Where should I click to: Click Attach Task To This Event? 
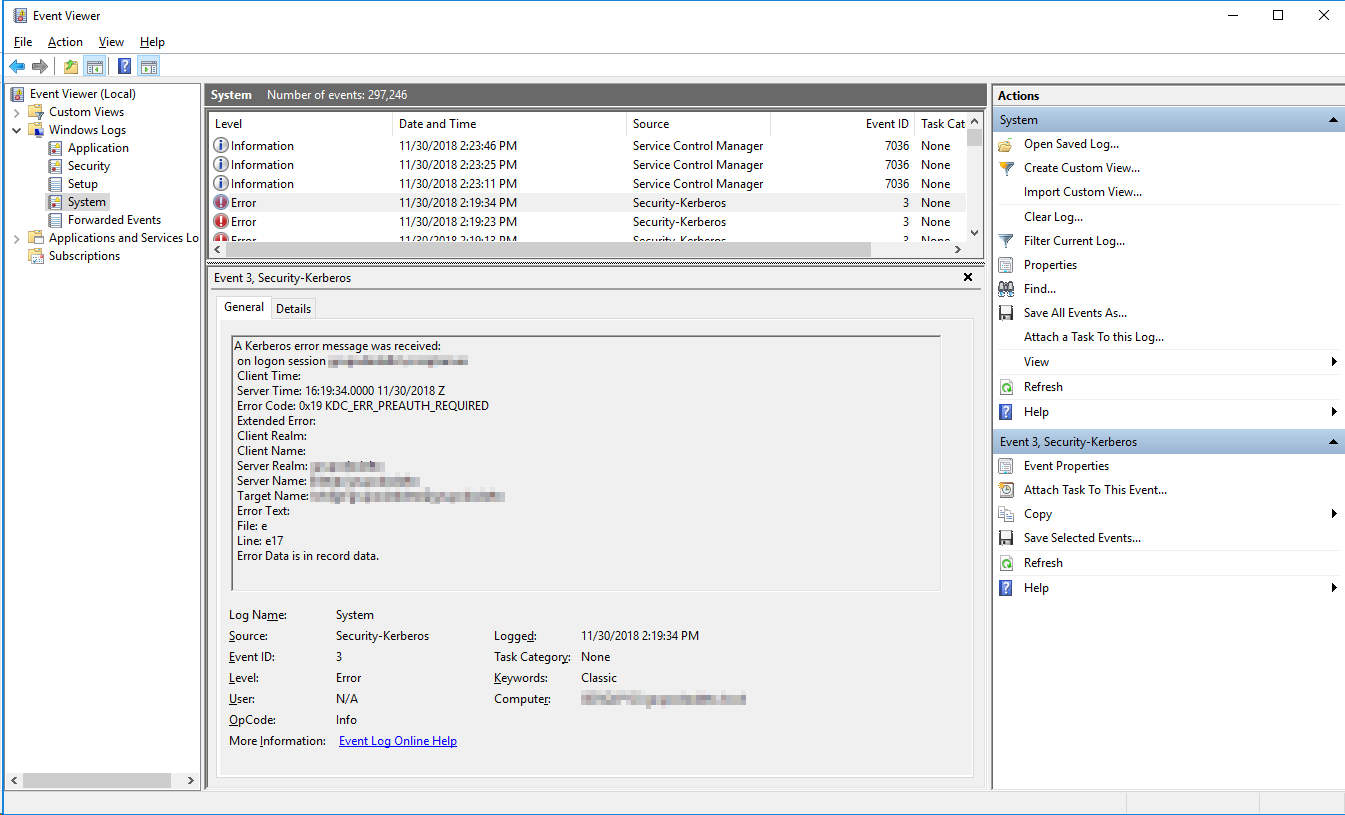(1094, 490)
